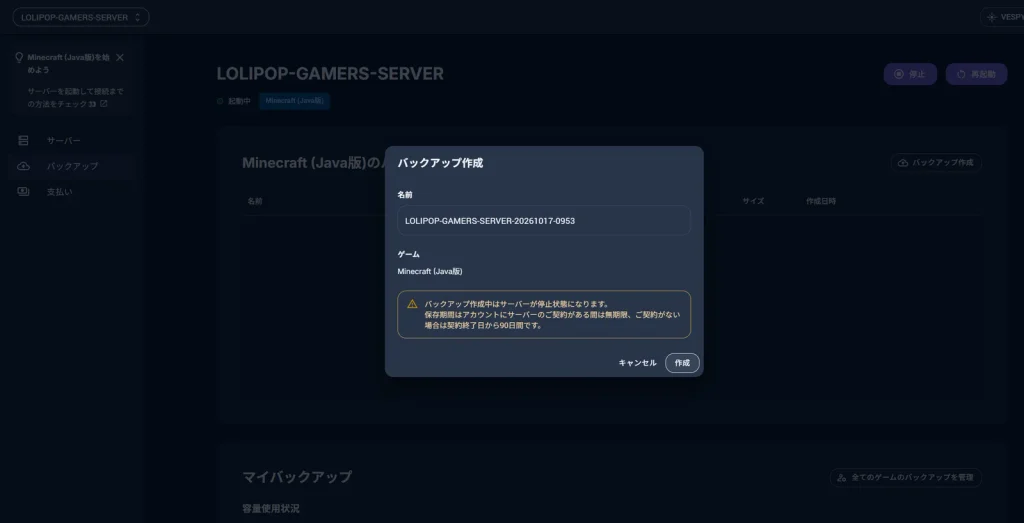Select the dialog's Minecraft (Java版) game text
Screen dimensions: 1024x523
[x=430, y=271]
